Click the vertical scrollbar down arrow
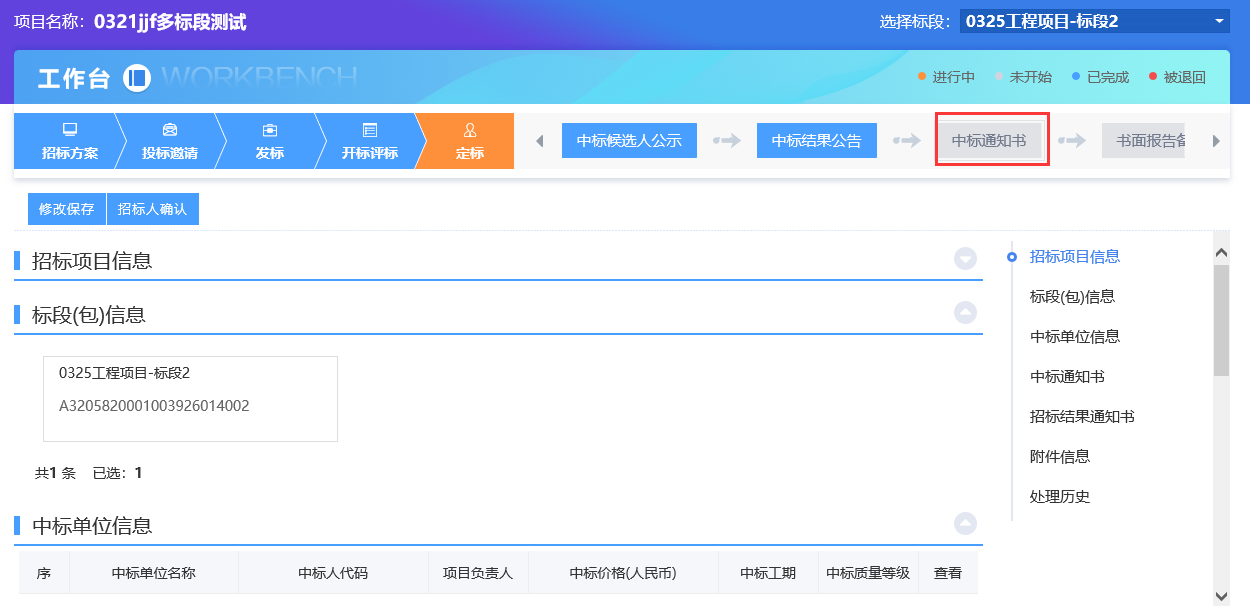 point(1221,596)
